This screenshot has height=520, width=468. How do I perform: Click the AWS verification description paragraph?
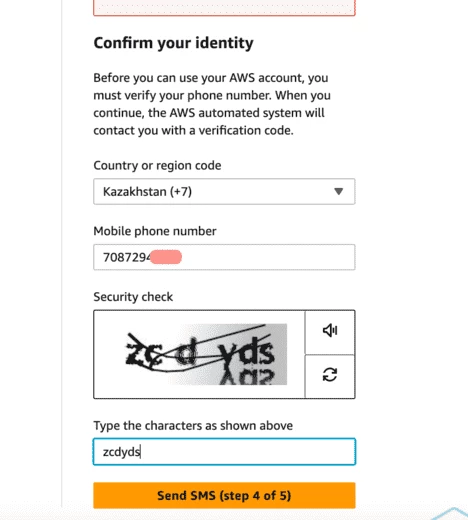point(212,104)
